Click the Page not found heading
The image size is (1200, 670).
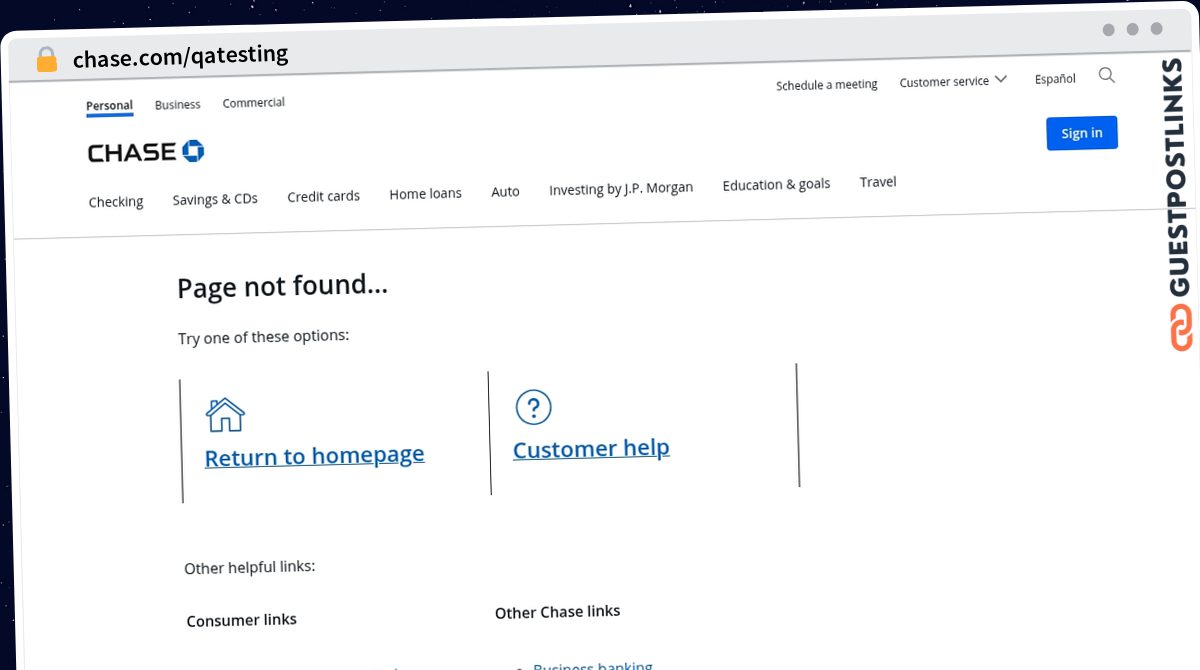pyautogui.click(x=282, y=287)
